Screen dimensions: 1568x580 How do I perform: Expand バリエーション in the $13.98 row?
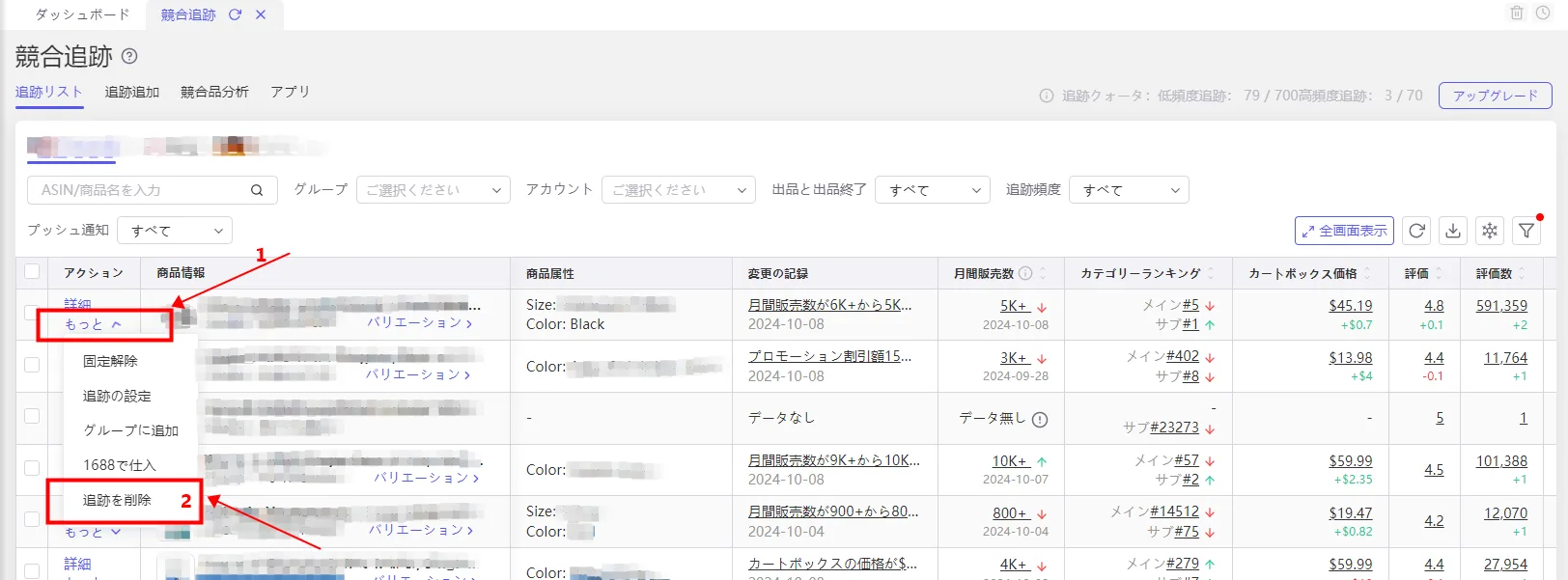pyautogui.click(x=417, y=374)
